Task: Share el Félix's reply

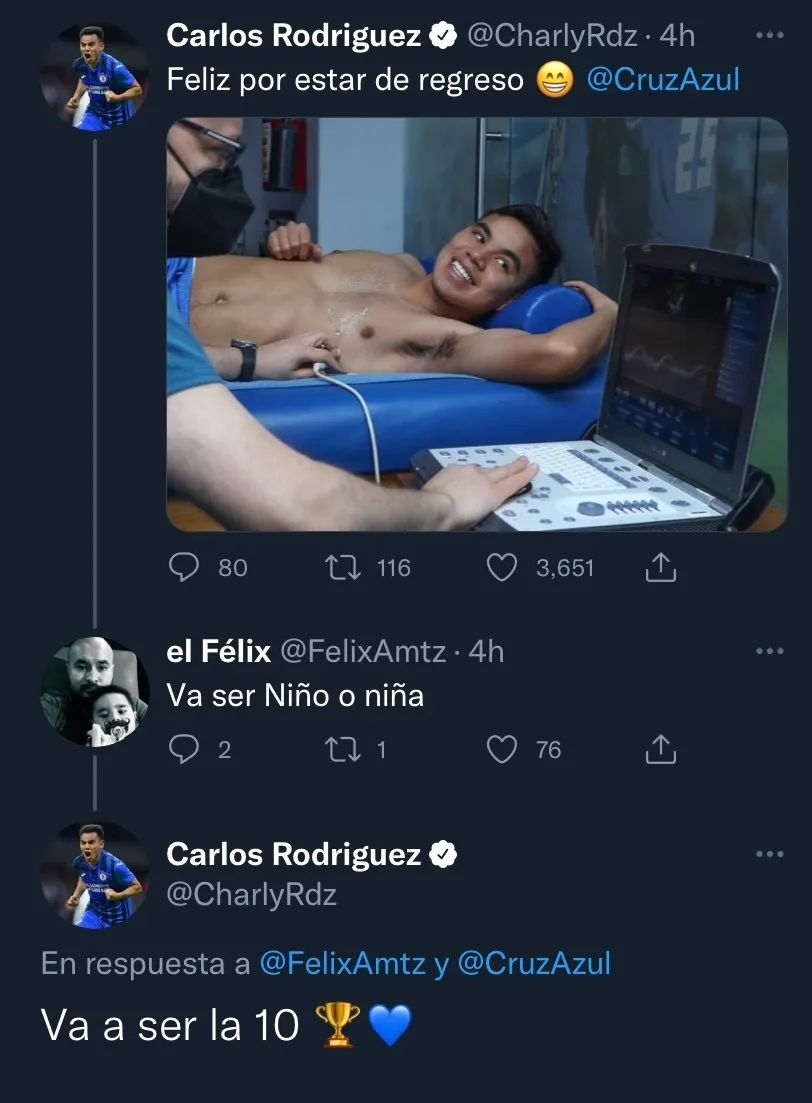Action: [660, 749]
